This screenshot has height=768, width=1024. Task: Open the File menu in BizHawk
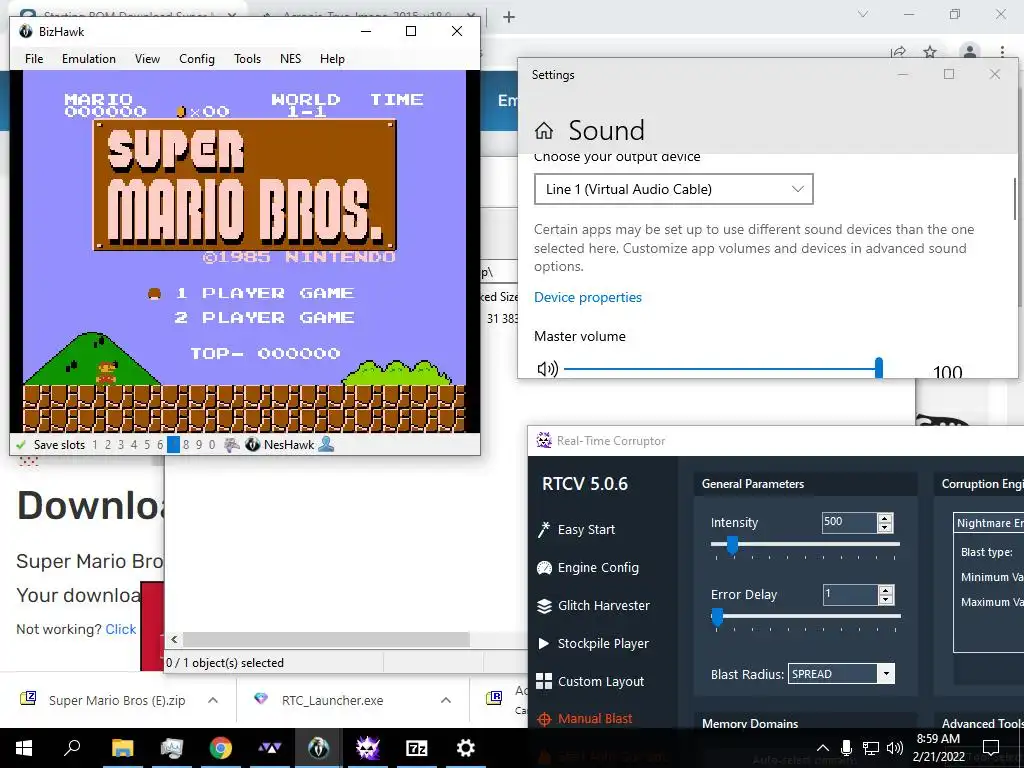tap(34, 59)
